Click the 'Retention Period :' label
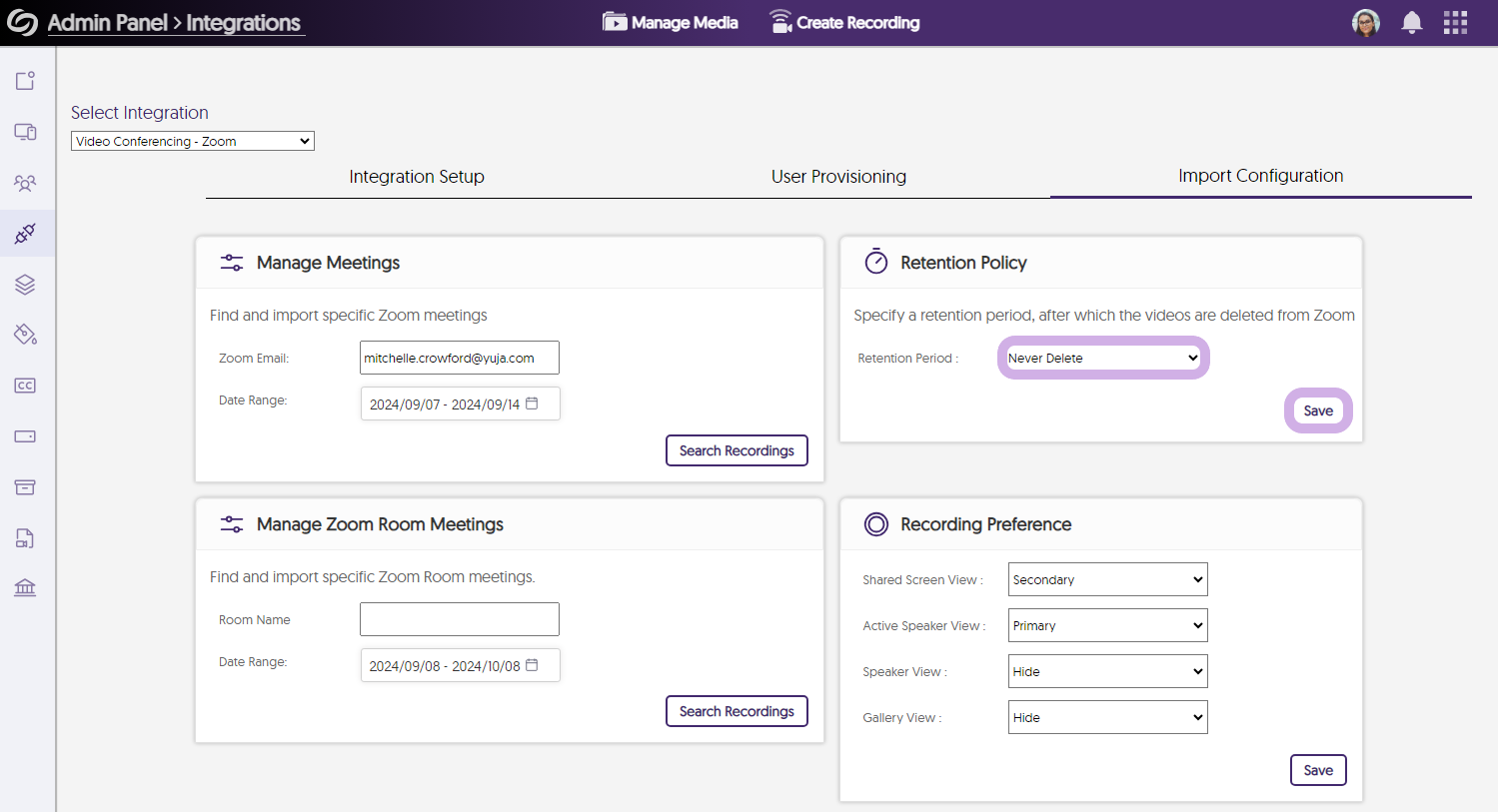Screen dimensions: 1498x812 [908, 359]
